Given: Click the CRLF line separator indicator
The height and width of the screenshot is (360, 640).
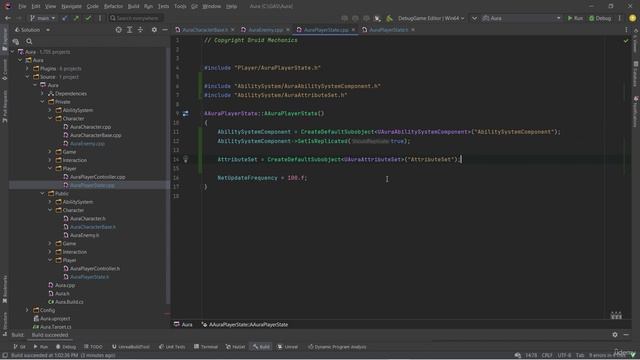Looking at the screenshot, I should pos(547,356).
